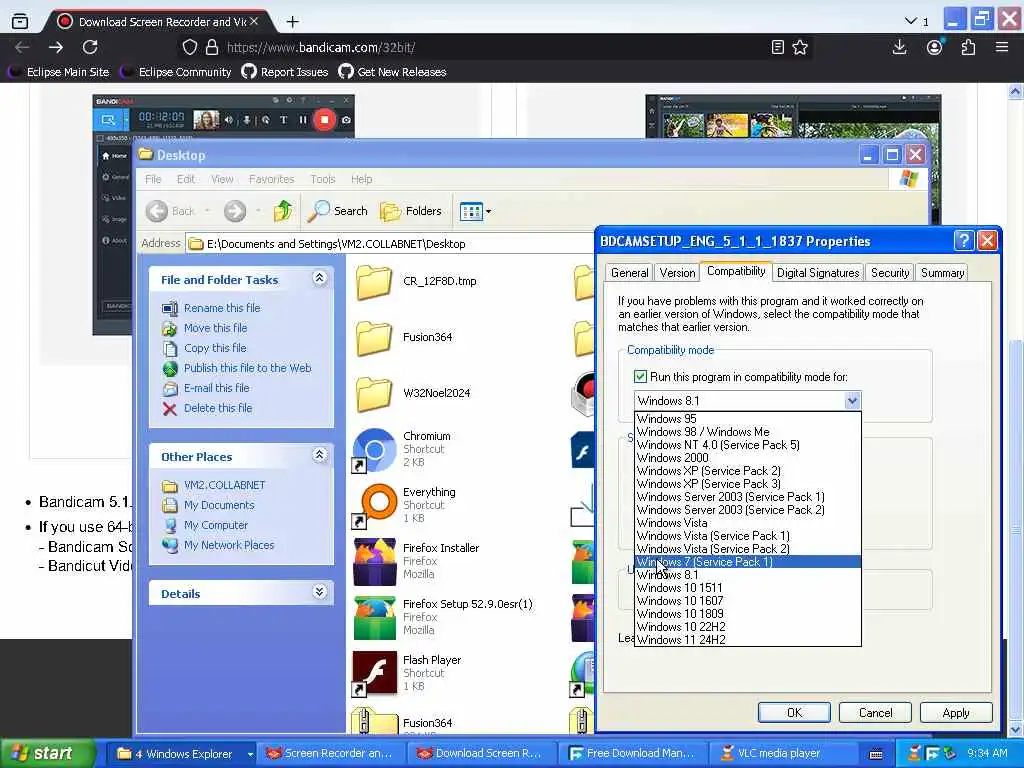Open the Windows Start button
The width and height of the screenshot is (1024, 768).
[x=47, y=753]
